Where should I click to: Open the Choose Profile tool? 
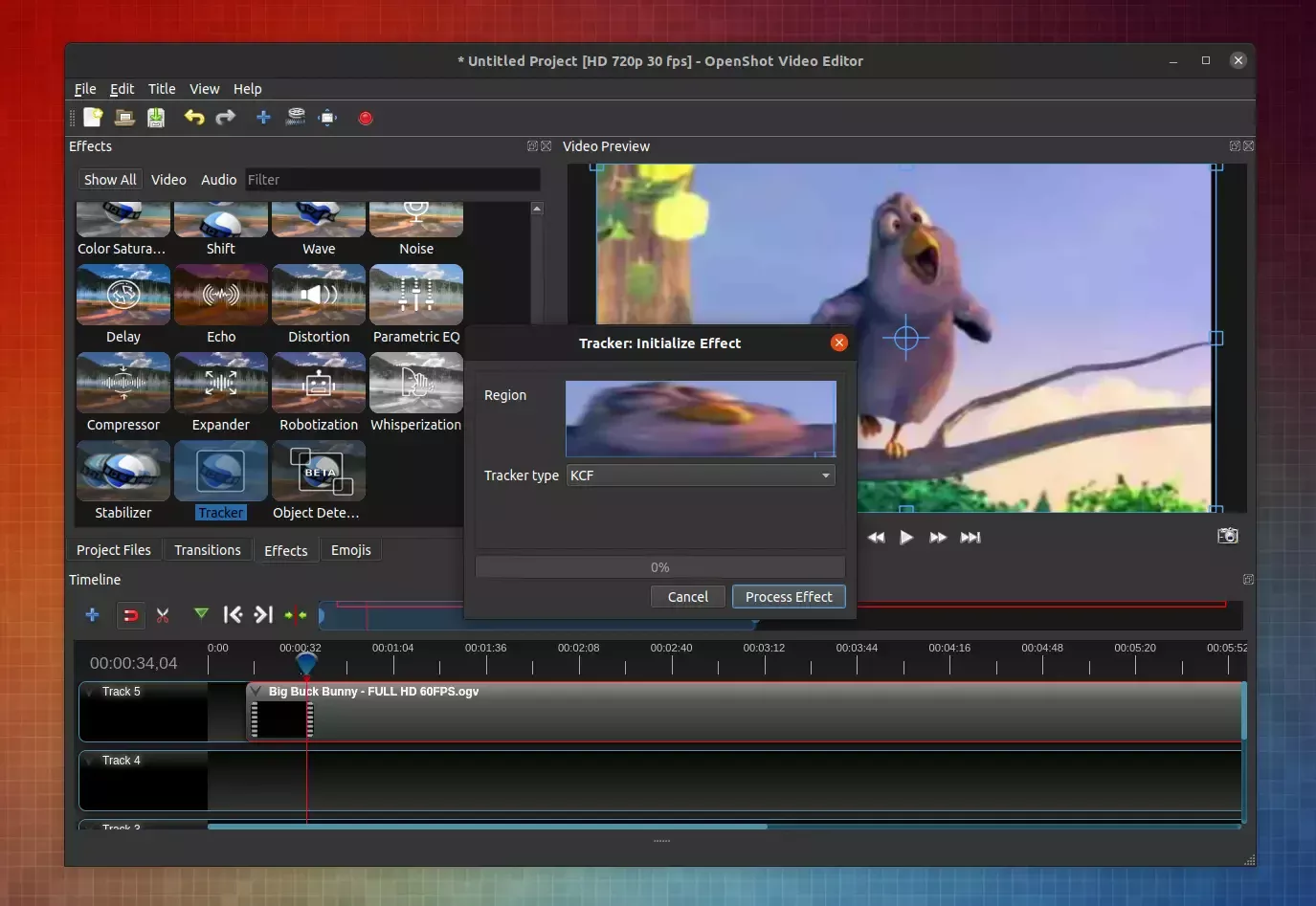[x=296, y=117]
